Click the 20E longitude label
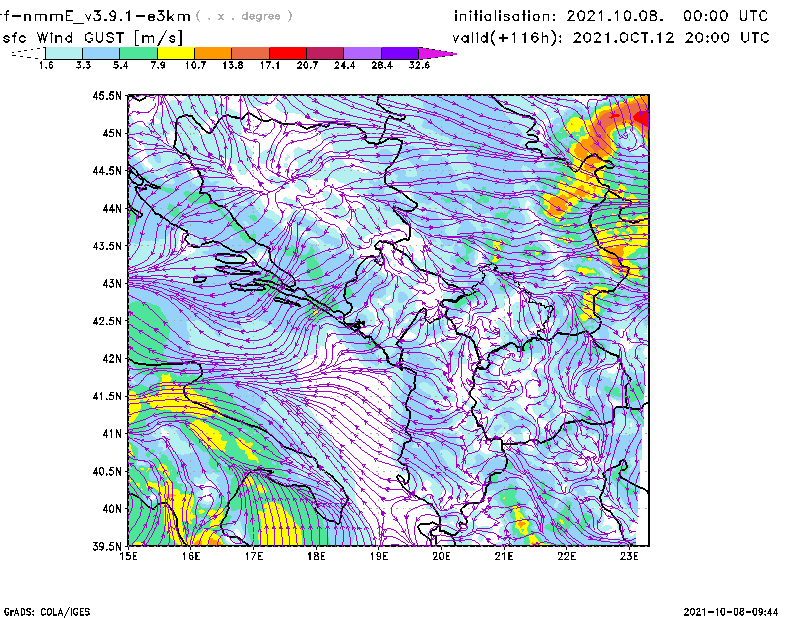The width and height of the screenshot is (800, 618). click(441, 556)
